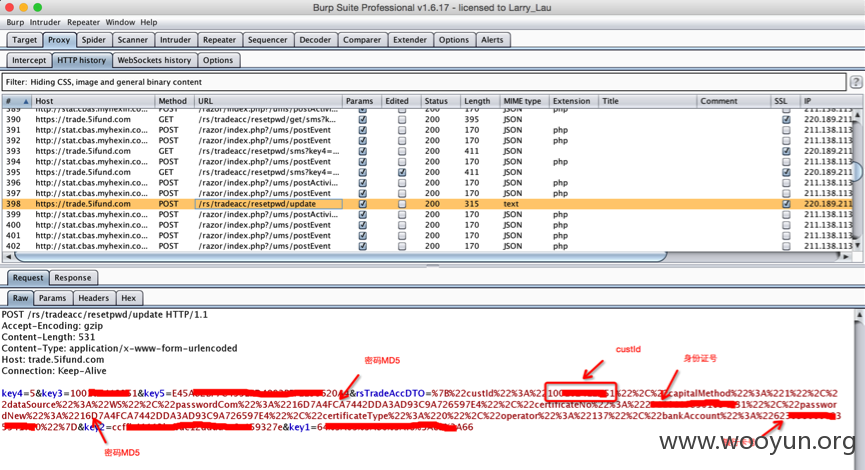
Task: Select history row 402 postEvent
Action: point(428,246)
